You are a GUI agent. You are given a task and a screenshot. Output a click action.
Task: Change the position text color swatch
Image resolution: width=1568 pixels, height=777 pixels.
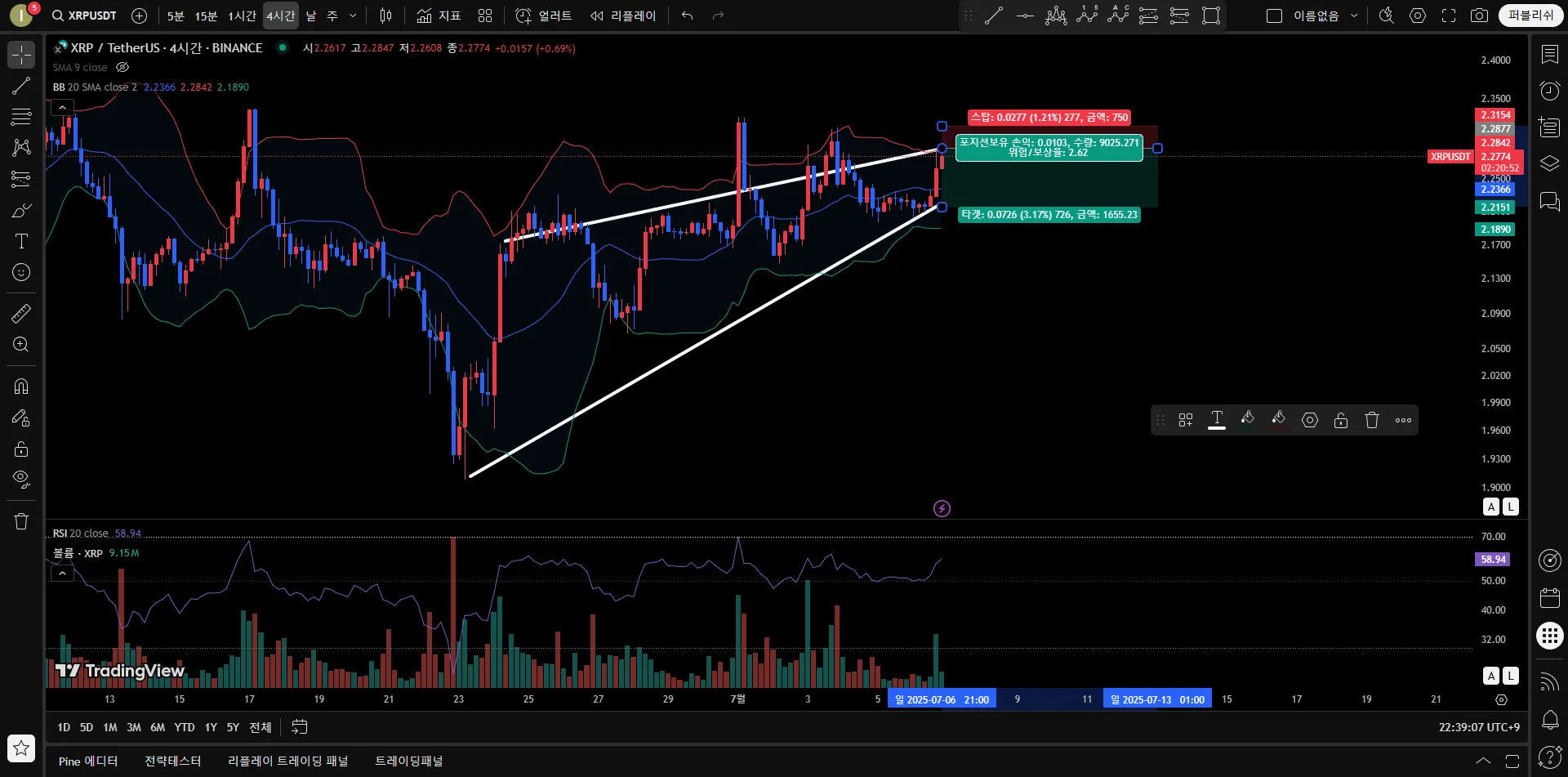[1217, 420]
